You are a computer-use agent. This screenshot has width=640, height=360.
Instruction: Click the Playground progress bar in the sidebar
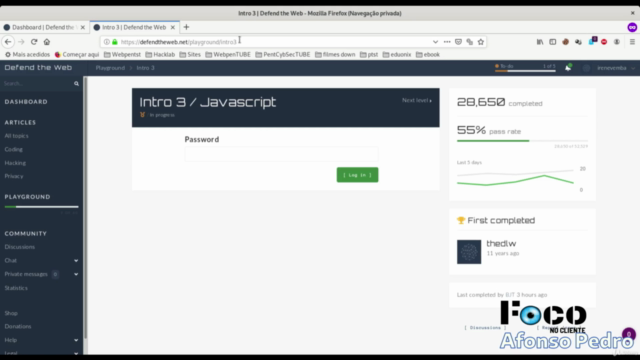coord(41,207)
